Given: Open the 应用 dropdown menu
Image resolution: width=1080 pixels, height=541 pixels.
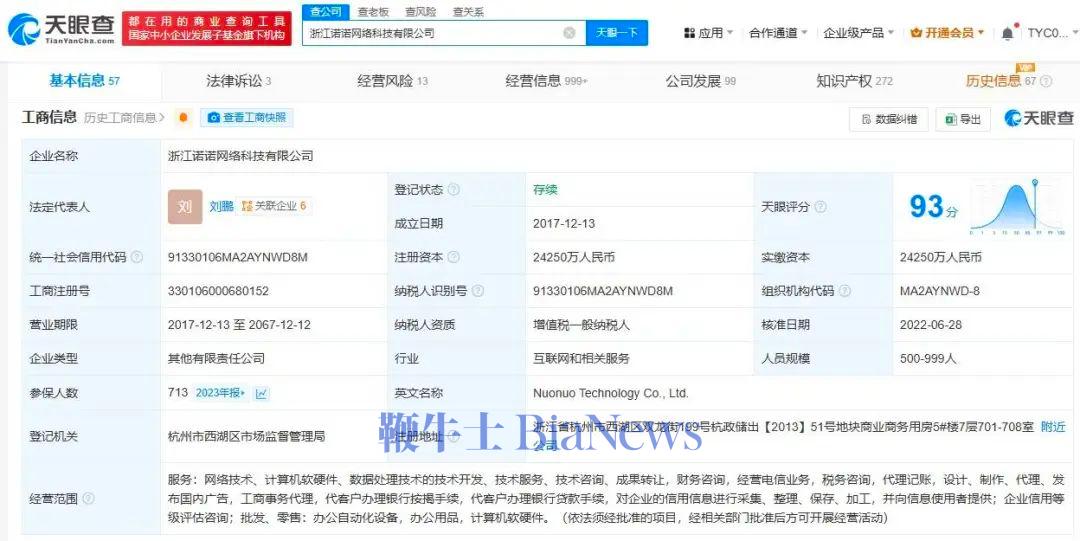Looking at the screenshot, I should click(x=708, y=32).
